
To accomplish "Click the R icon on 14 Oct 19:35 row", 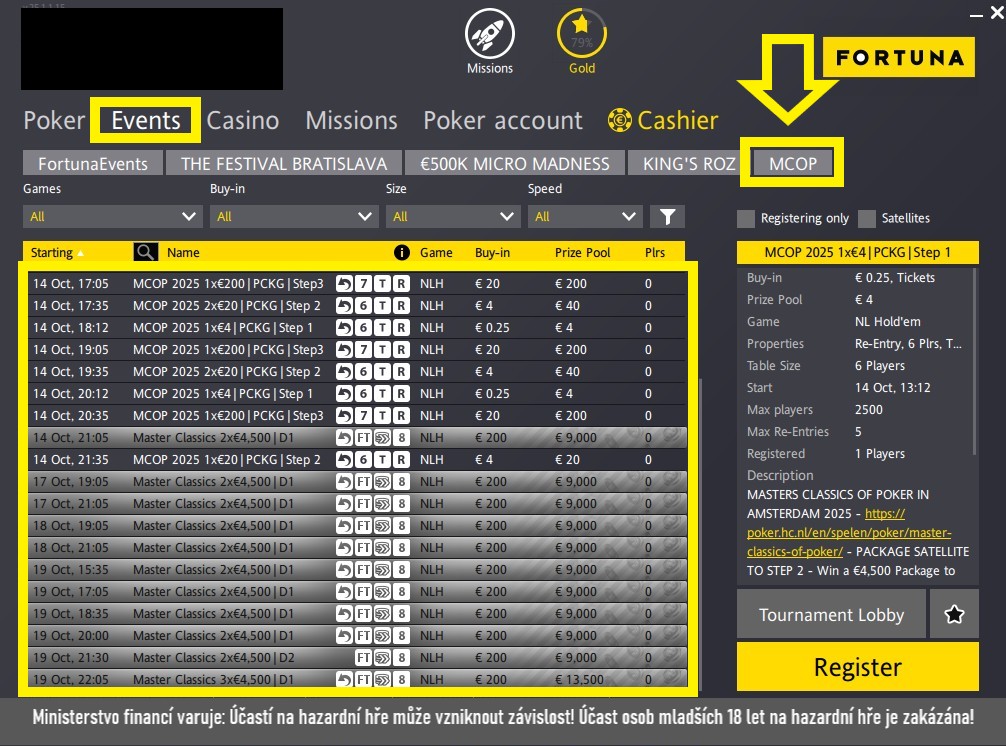I will 401,371.
